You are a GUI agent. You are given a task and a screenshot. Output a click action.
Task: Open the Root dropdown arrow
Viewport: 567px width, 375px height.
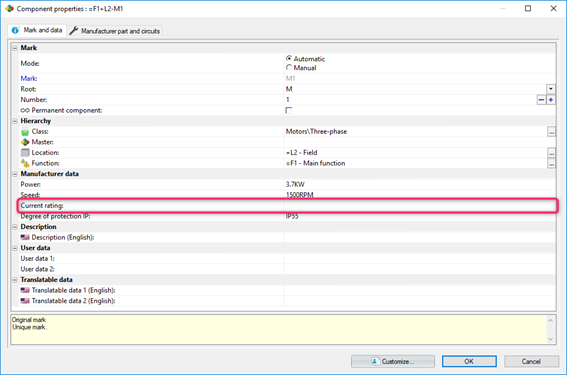click(550, 89)
